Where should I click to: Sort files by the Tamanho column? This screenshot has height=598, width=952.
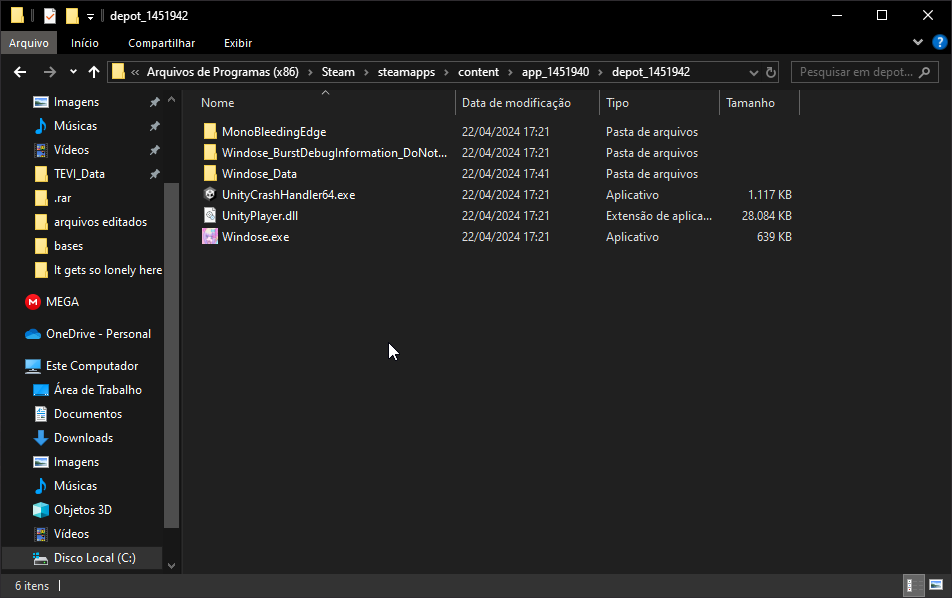[x=750, y=103]
